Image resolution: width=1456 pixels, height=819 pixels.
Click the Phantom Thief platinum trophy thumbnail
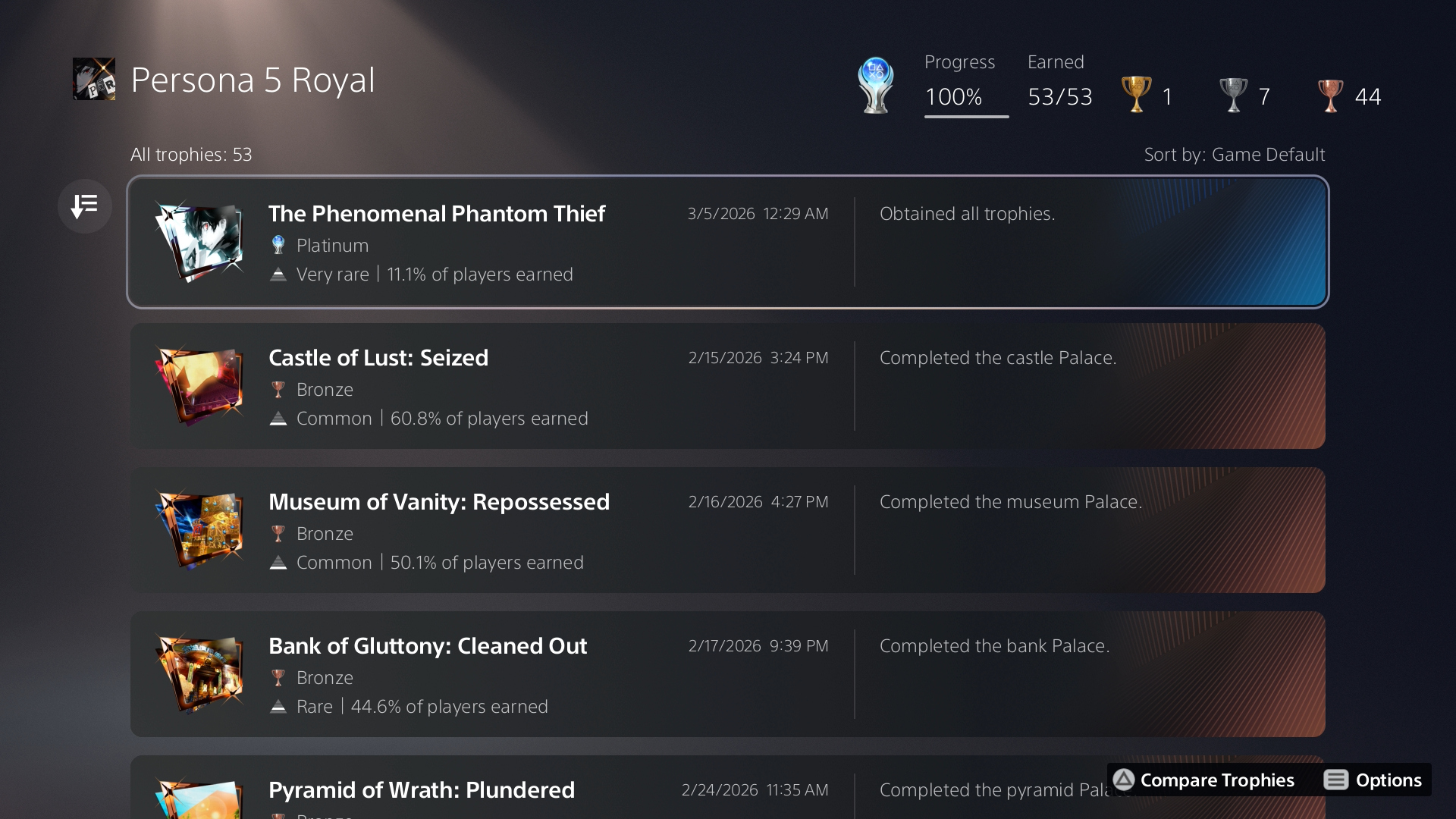[199, 242]
